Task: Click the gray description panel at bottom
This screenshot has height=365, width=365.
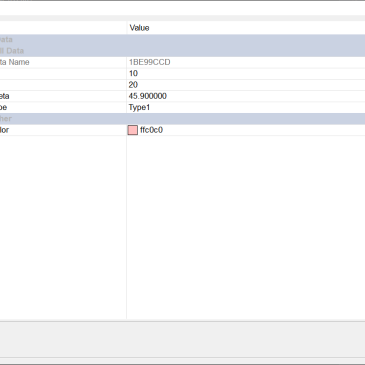Action: point(182,340)
